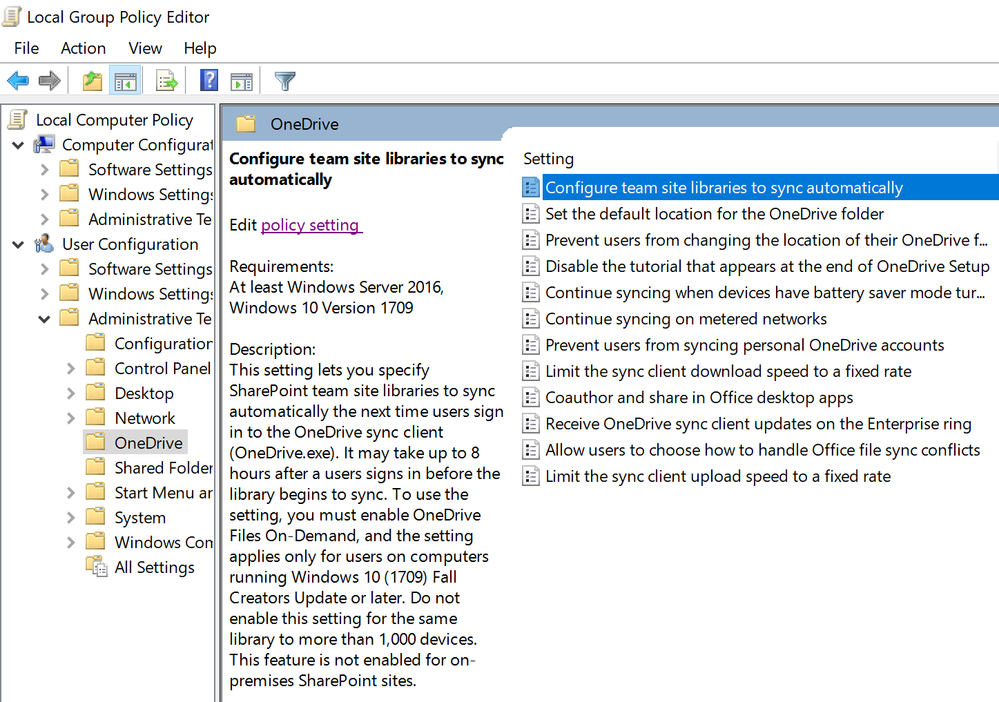The height and width of the screenshot is (702, 999).
Task: Expand the Desktop node
Action: click(x=71, y=393)
